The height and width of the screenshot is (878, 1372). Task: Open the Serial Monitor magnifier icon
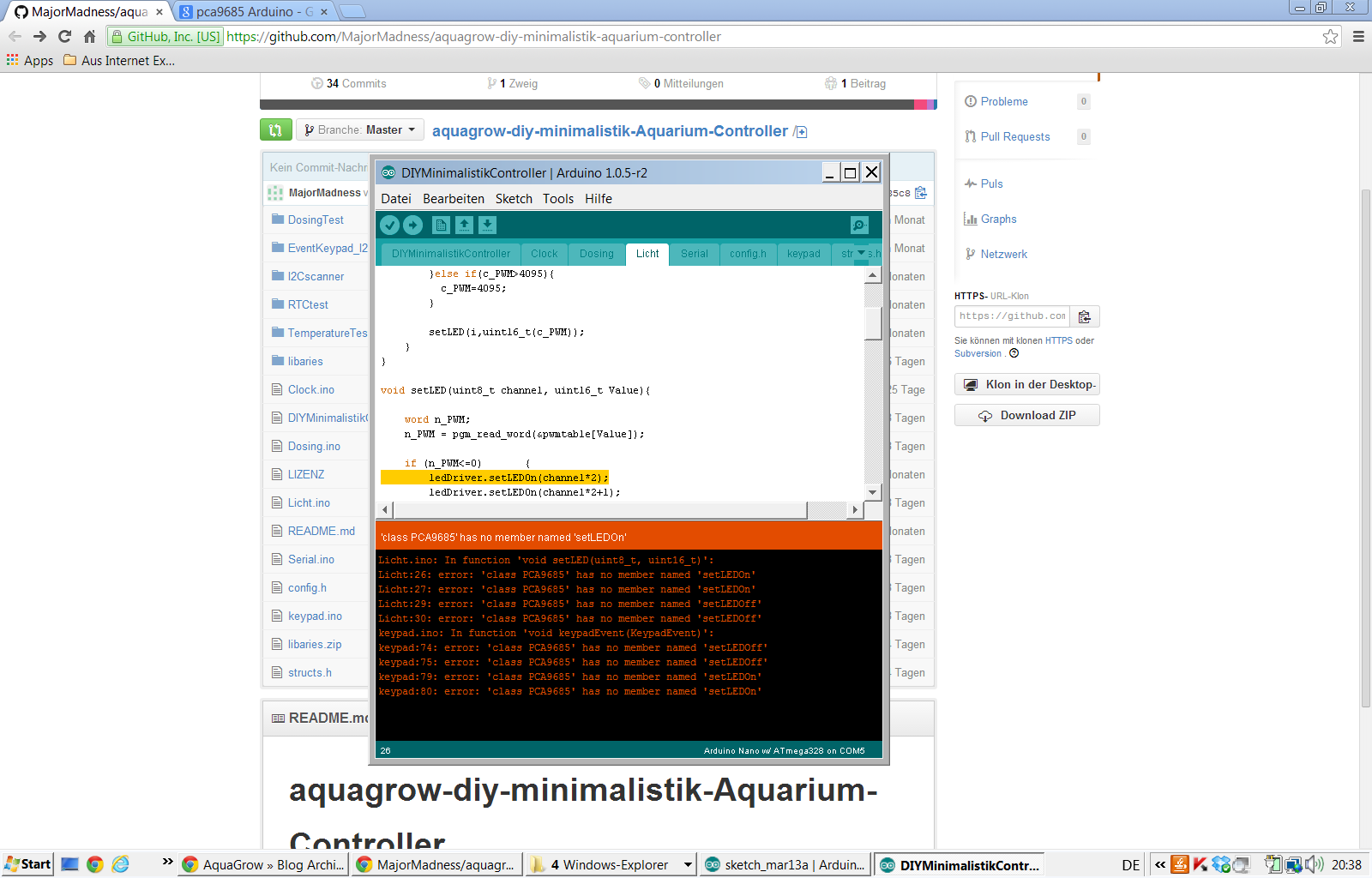[859, 225]
